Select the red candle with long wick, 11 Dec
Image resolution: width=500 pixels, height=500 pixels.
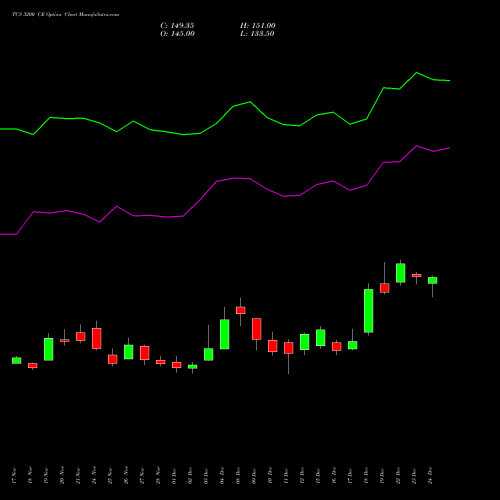point(289,348)
